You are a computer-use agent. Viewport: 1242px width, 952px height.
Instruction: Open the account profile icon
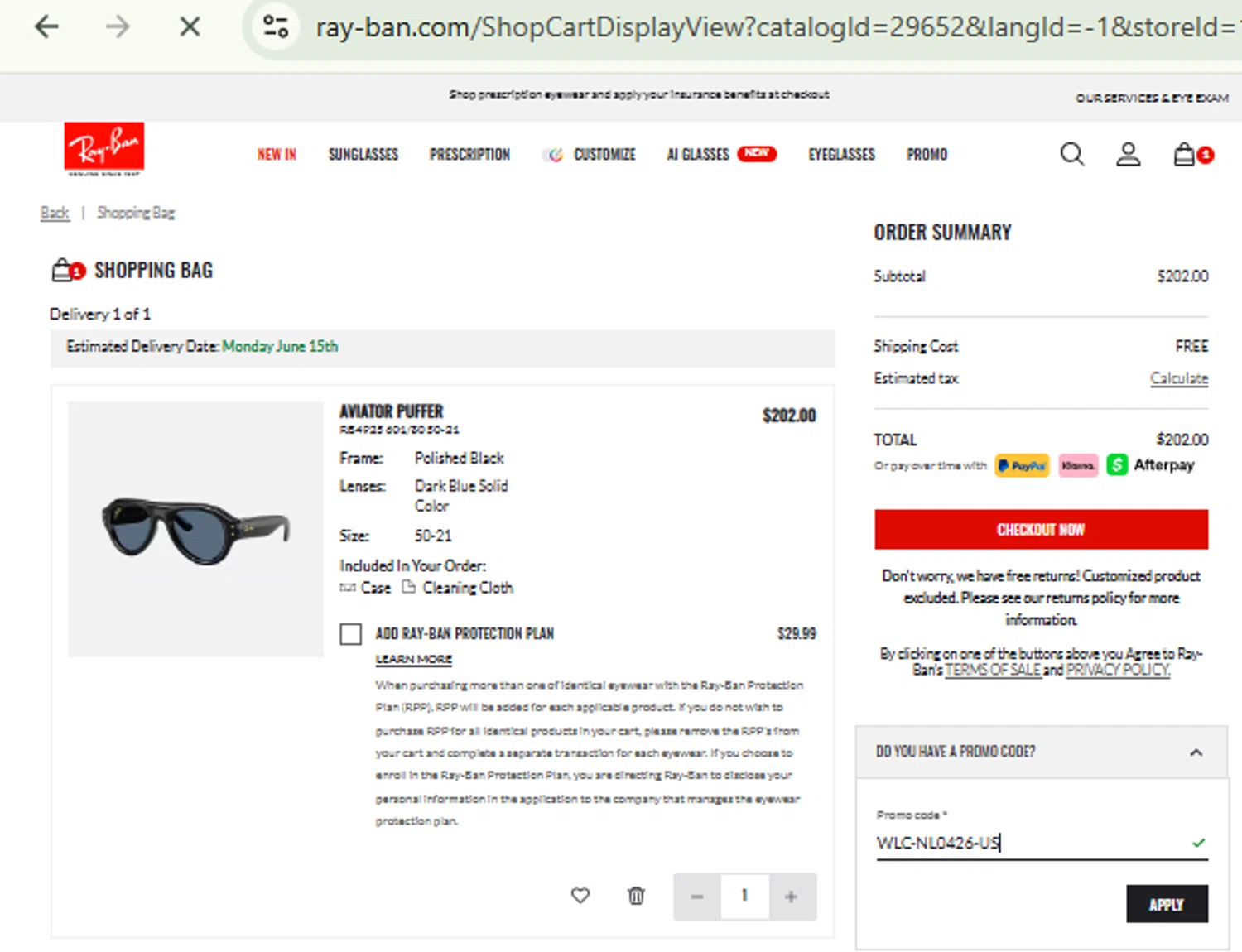point(1128,154)
